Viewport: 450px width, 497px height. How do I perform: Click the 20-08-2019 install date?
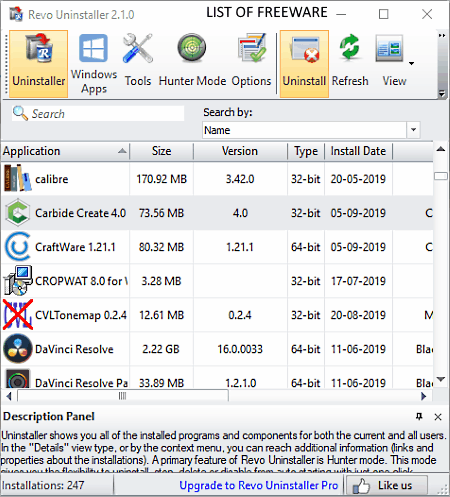358,315
